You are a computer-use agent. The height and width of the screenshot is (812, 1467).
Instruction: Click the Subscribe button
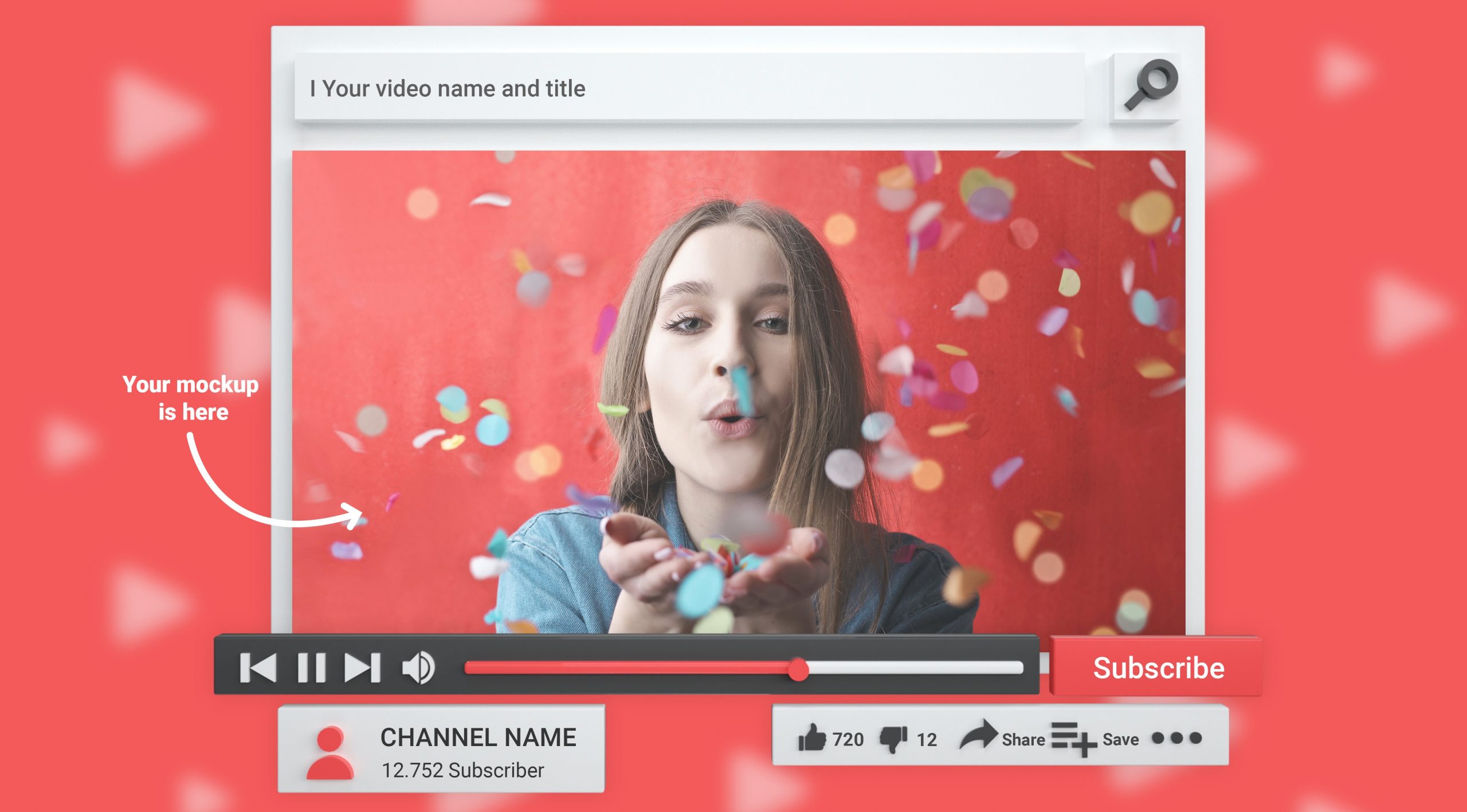(x=1158, y=668)
